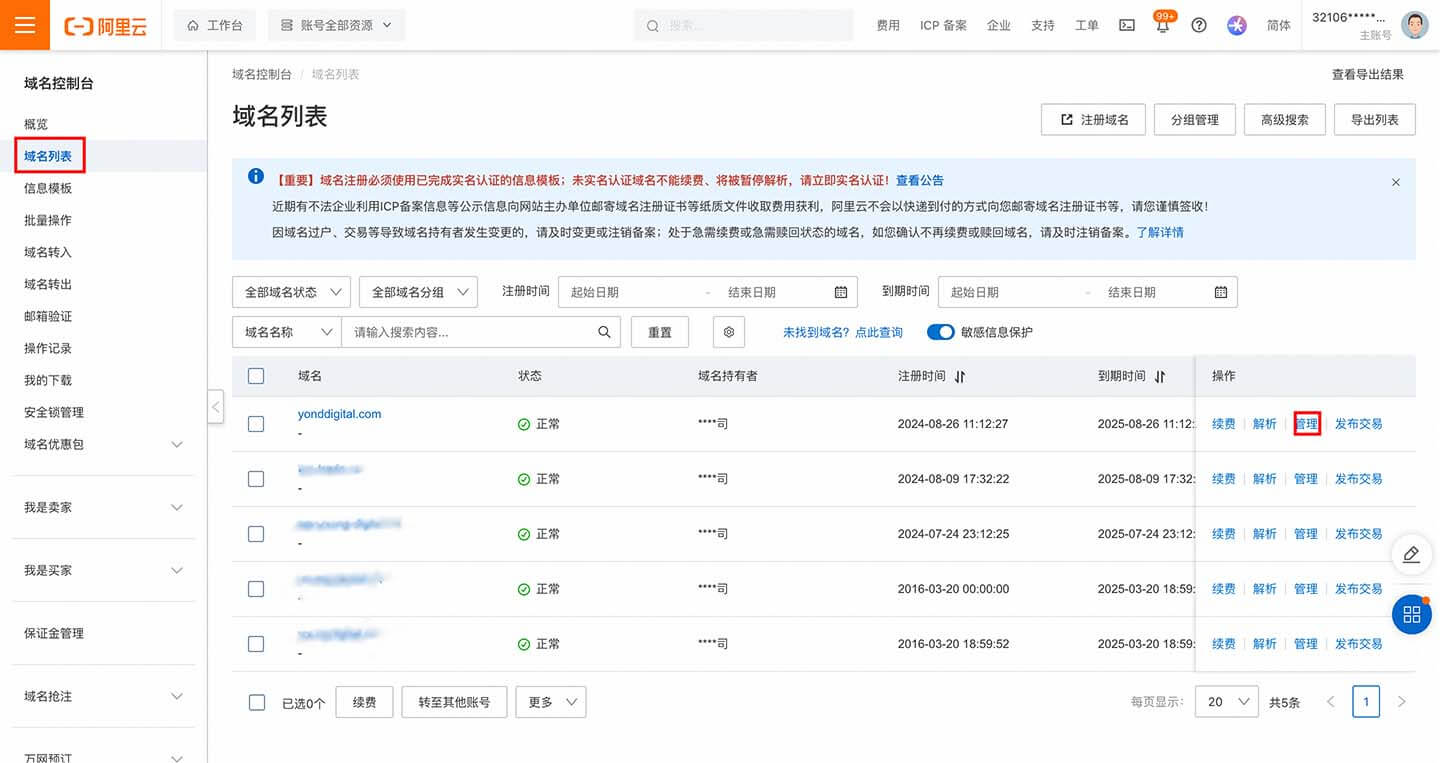Screen dimensions: 1440x763
Task: Sort by 到期时间 sort icon
Action: (x=1160, y=376)
